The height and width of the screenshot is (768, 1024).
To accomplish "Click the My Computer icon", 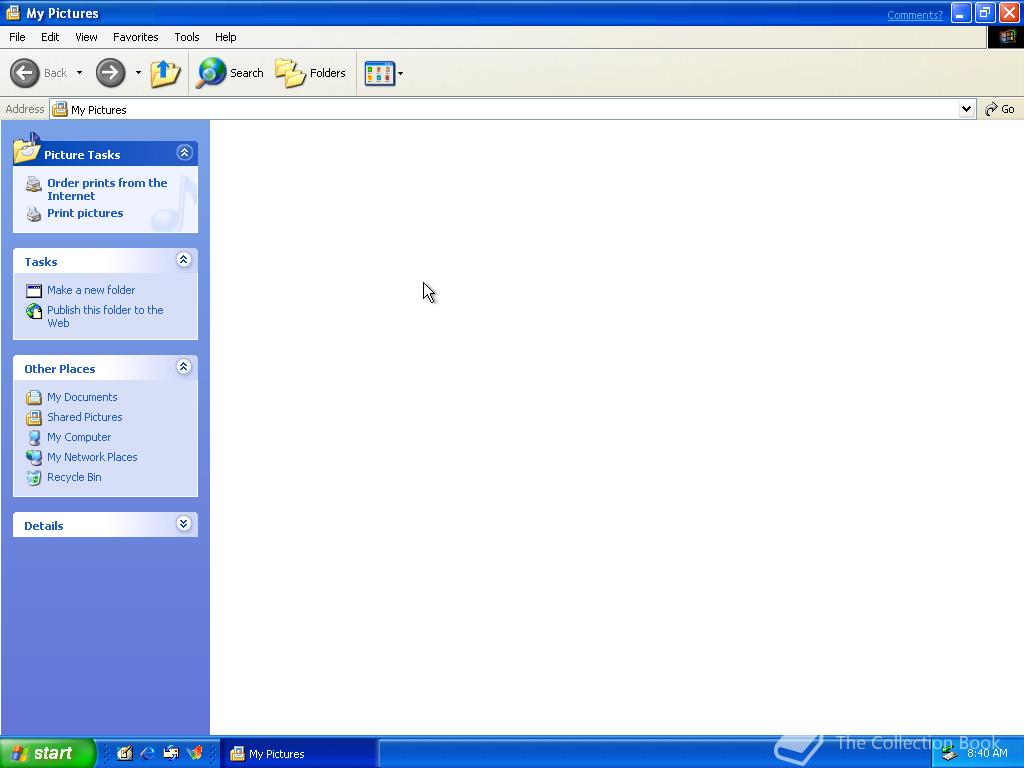I will [x=34, y=438].
